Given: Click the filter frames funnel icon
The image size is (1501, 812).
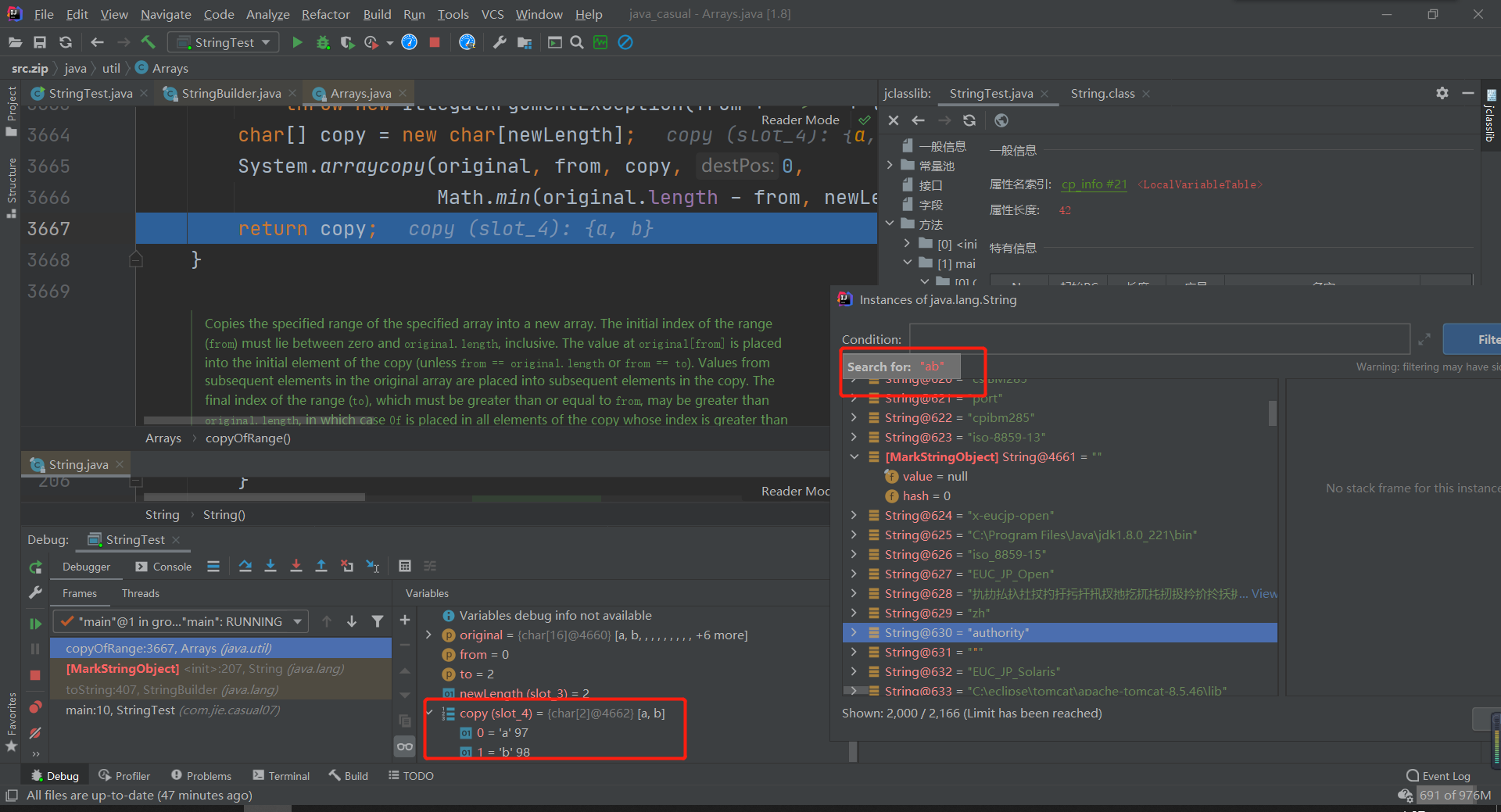Looking at the screenshot, I should coord(378,621).
